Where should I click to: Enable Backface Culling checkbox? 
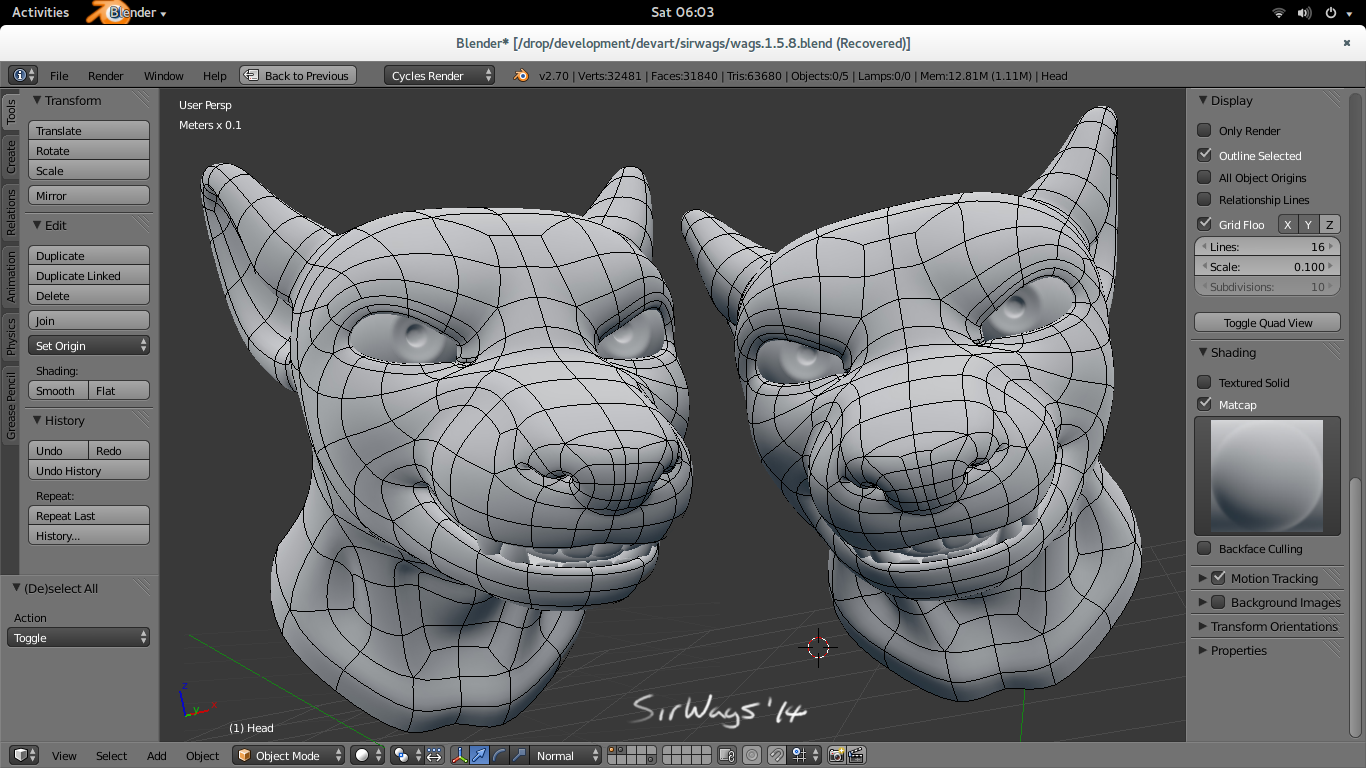[x=1204, y=549]
